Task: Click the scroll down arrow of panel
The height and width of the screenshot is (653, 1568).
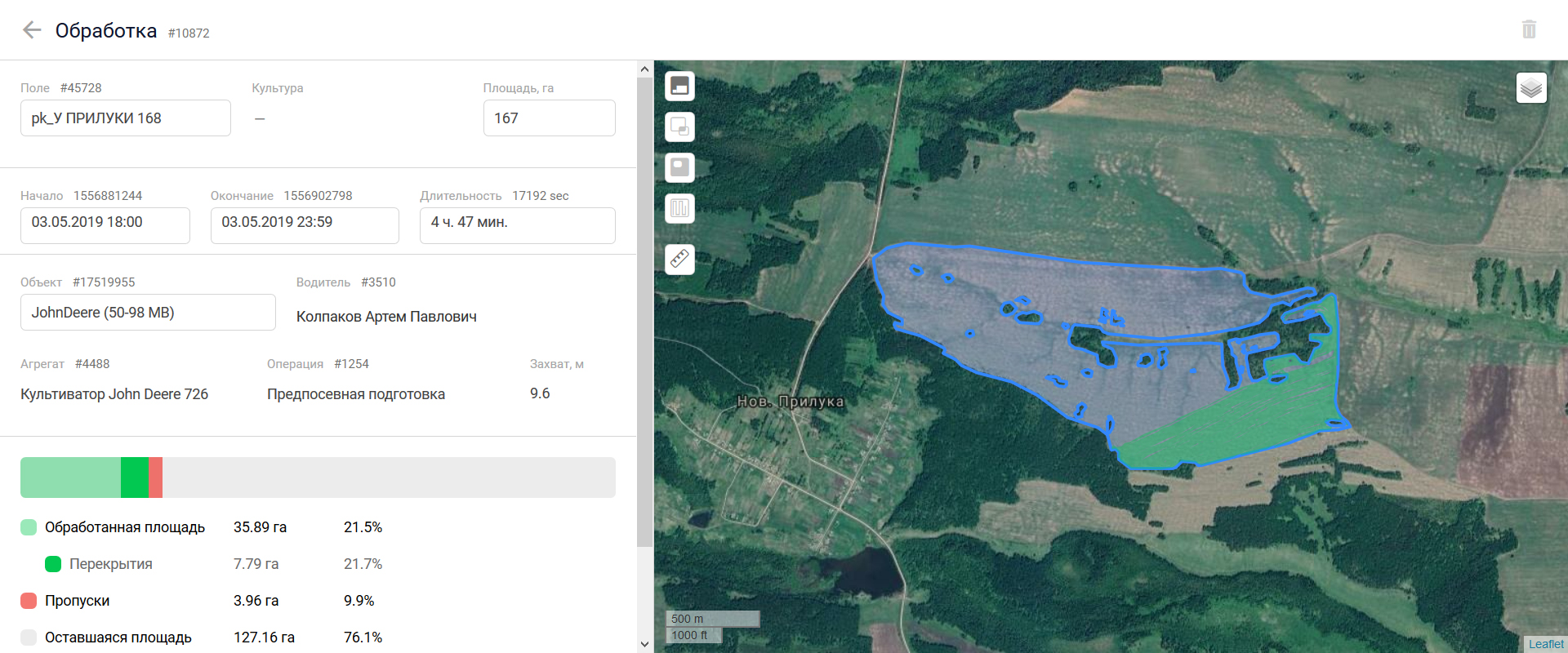Action: point(644,644)
